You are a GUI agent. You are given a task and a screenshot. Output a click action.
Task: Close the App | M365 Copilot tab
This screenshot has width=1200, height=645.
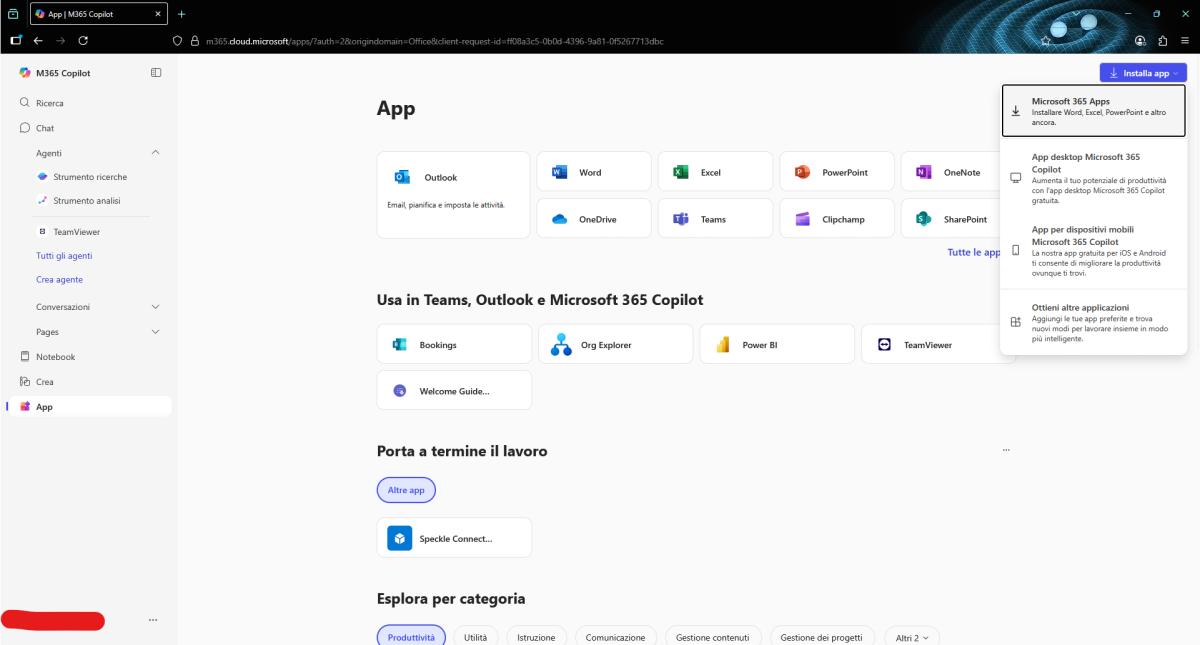tap(156, 14)
